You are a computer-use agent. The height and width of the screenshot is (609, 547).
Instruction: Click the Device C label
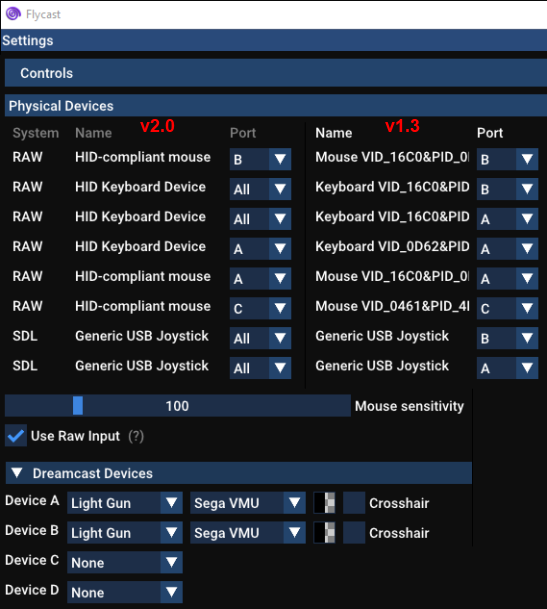pyautogui.click(x=32, y=560)
